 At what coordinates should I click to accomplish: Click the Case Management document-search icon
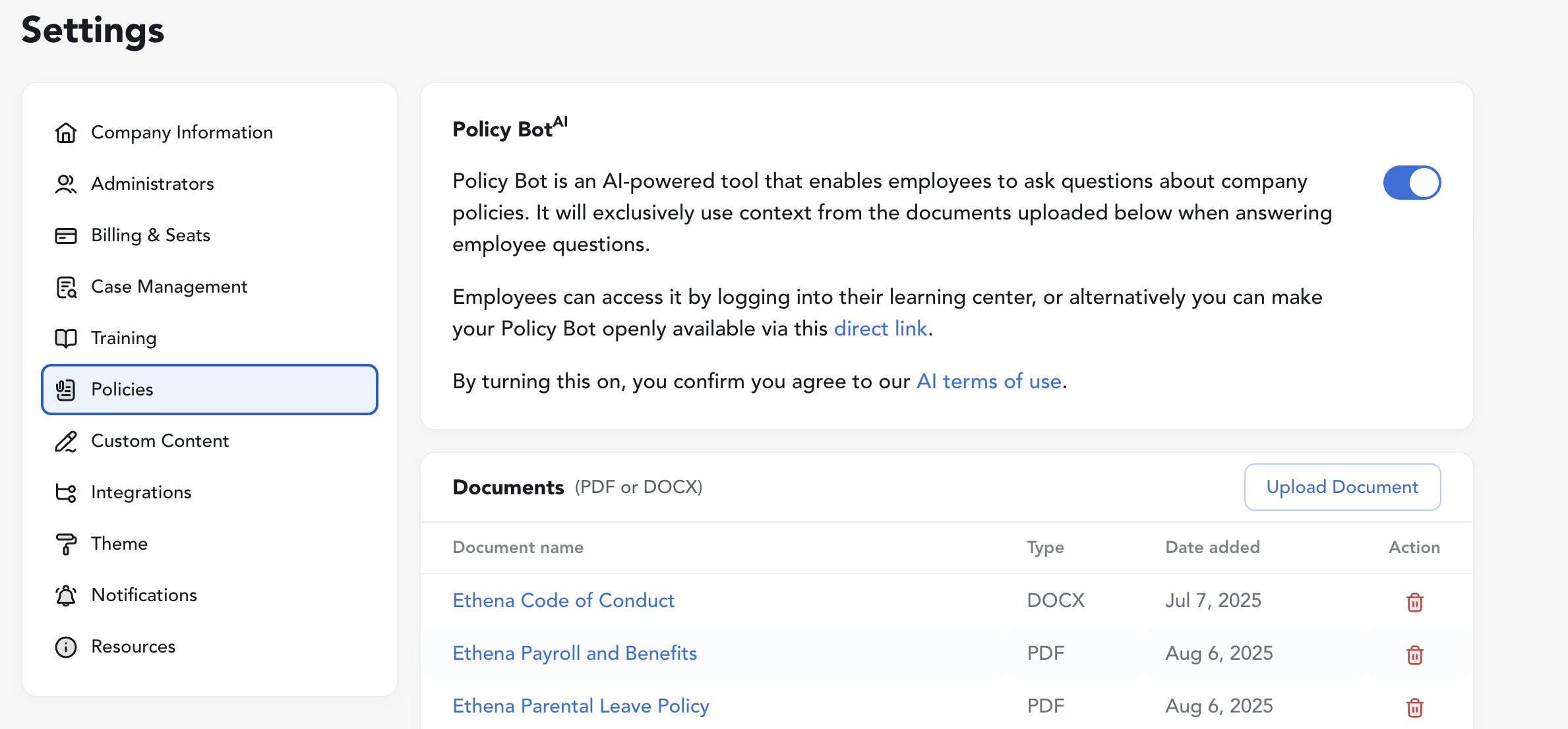(66, 287)
